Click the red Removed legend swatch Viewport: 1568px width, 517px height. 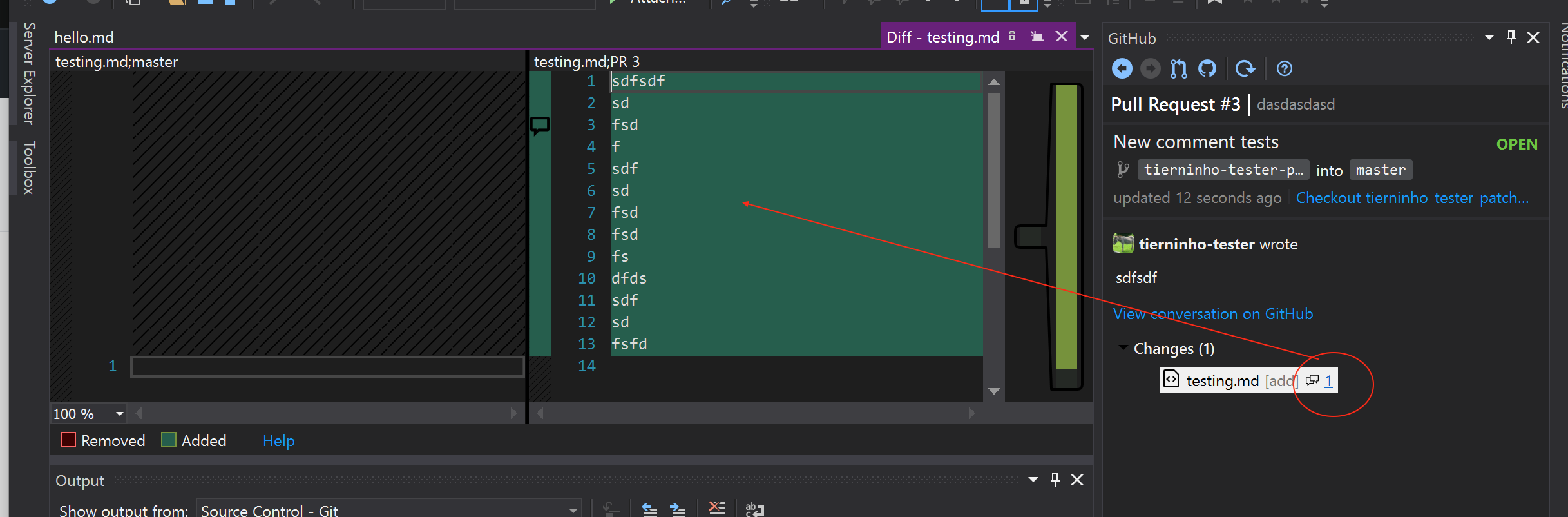pos(68,440)
